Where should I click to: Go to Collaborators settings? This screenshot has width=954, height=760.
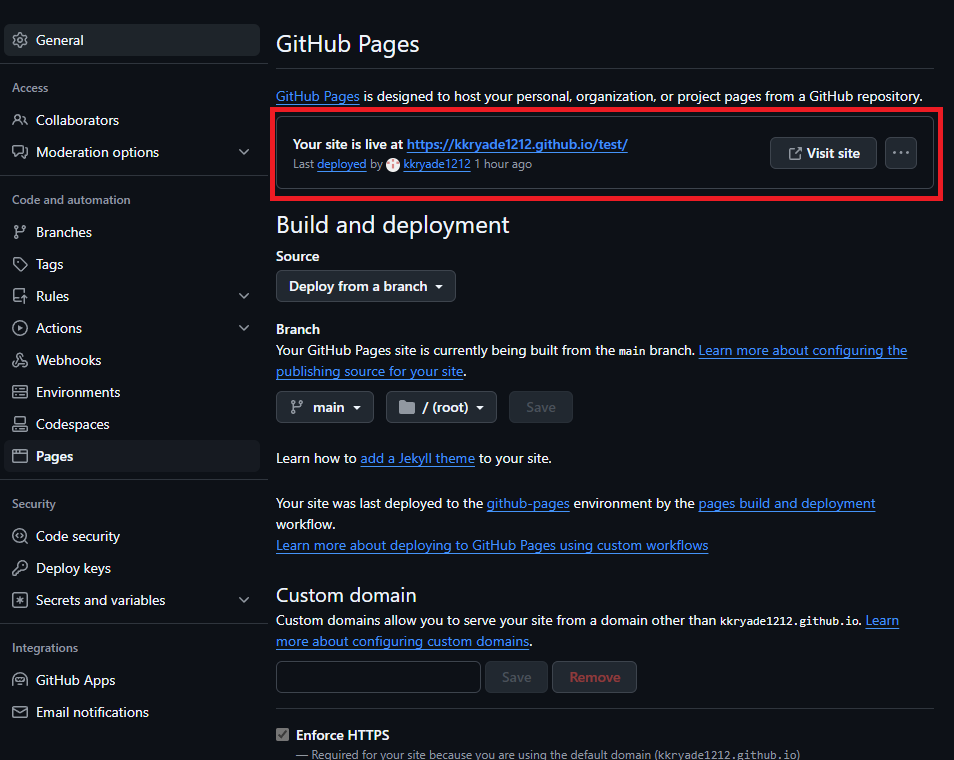tap(132, 120)
